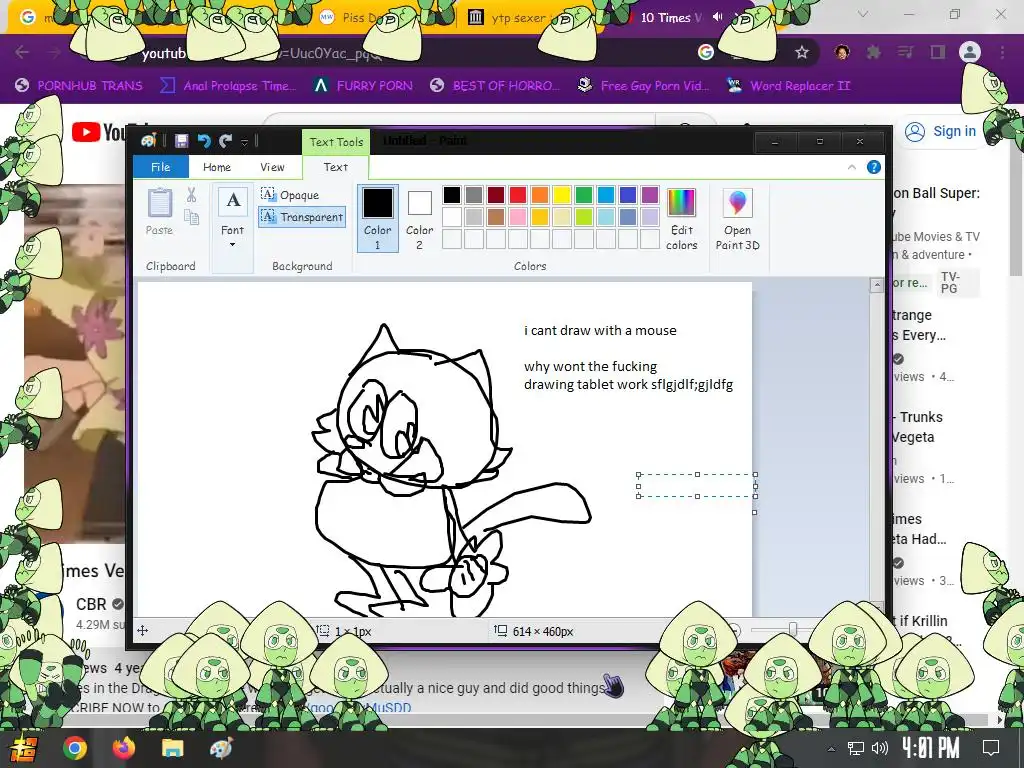Go back in Chrome browser
The image size is (1024, 768).
pyautogui.click(x=22, y=52)
